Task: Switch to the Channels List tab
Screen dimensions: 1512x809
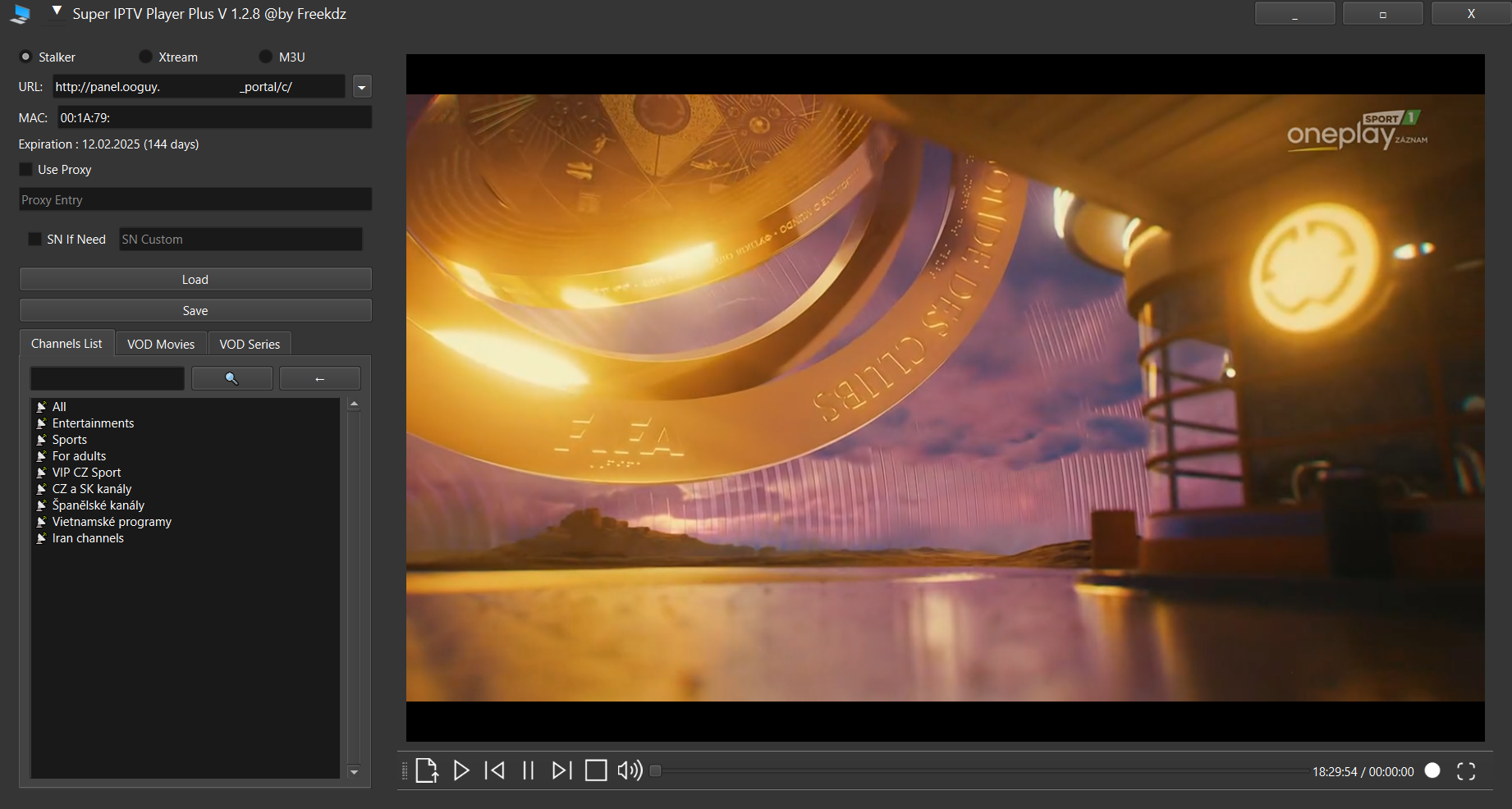Action: [66, 344]
